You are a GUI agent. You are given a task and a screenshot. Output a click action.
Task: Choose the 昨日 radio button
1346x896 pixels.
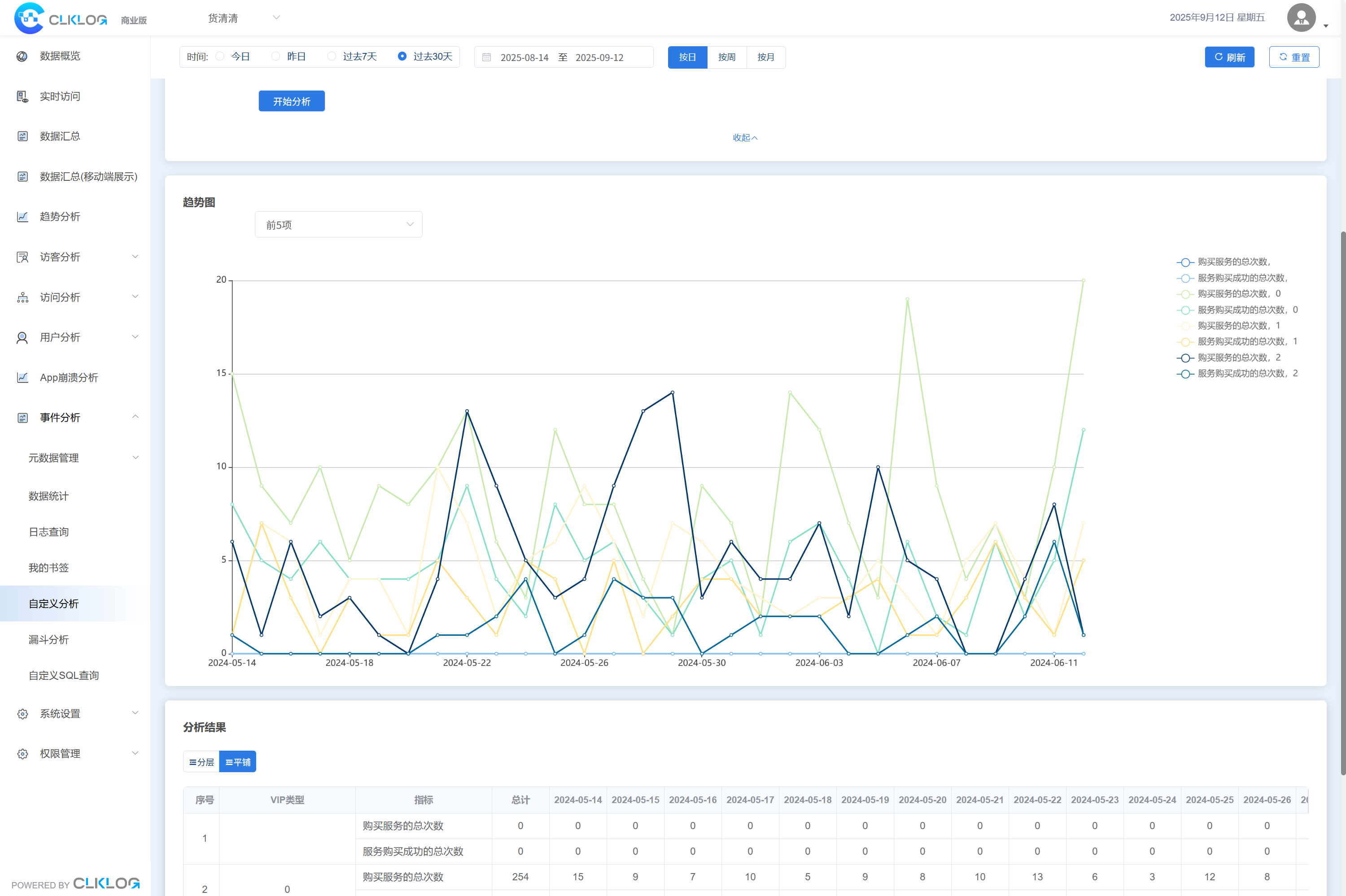pyautogui.click(x=276, y=57)
